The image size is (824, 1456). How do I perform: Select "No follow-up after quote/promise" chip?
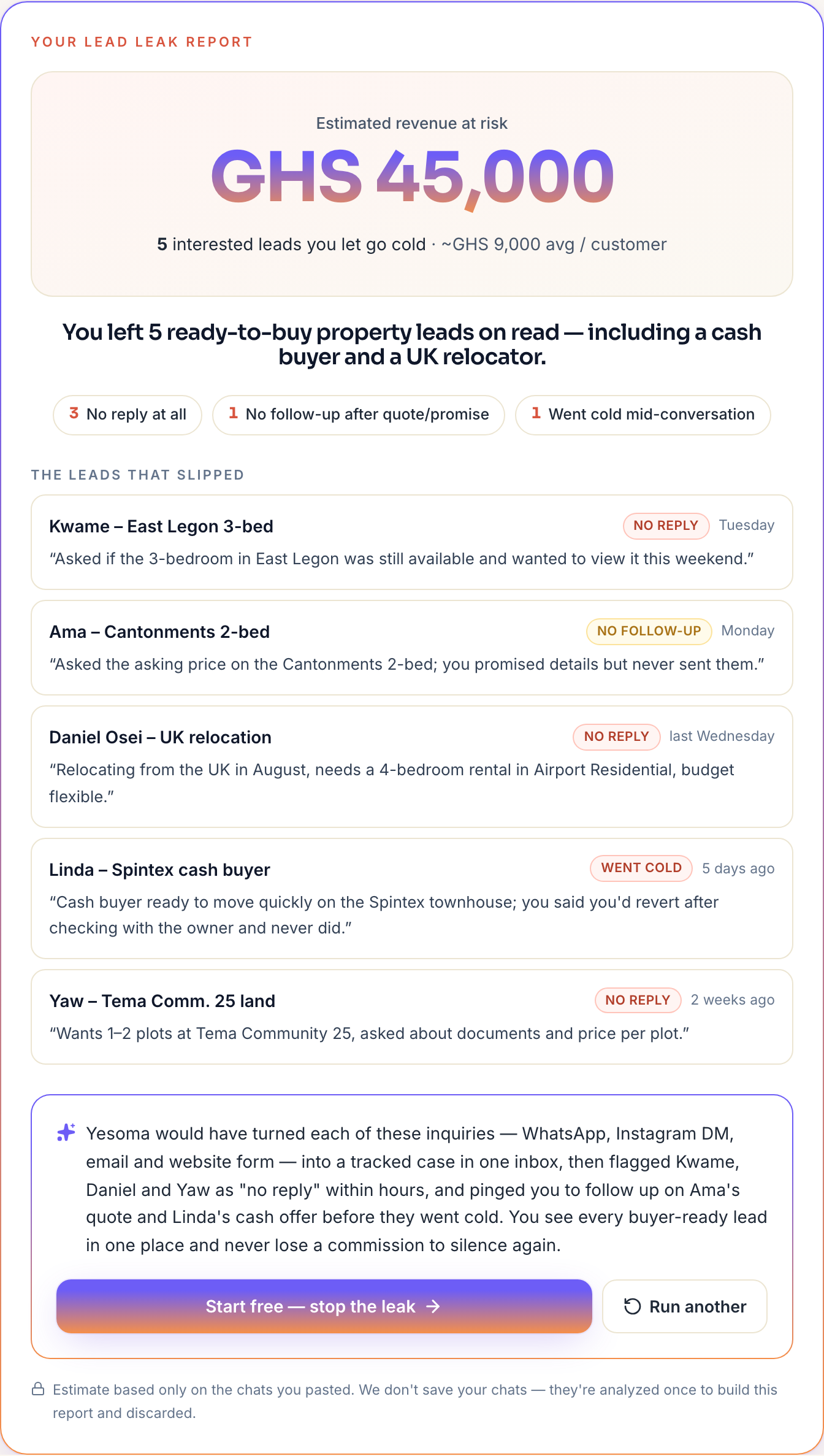click(x=359, y=415)
